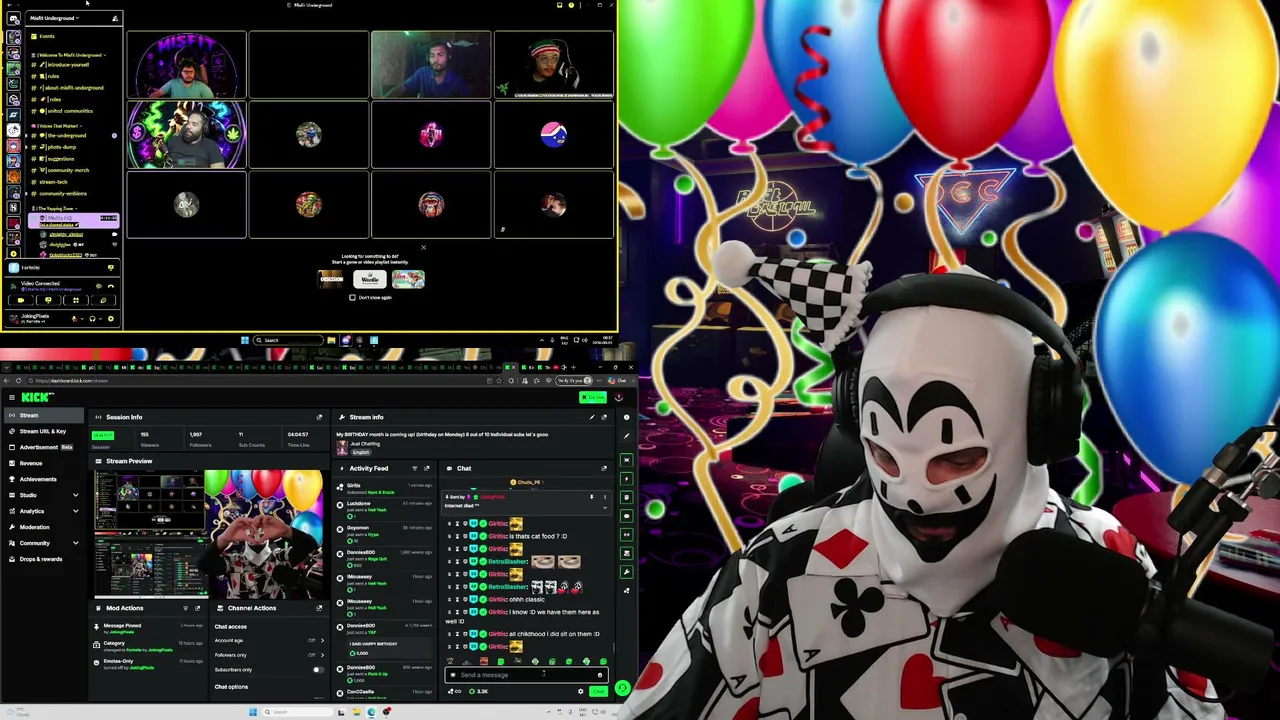Screen dimensions: 1280x720
Task: Click the info icon in right rail
Action: tap(626, 417)
